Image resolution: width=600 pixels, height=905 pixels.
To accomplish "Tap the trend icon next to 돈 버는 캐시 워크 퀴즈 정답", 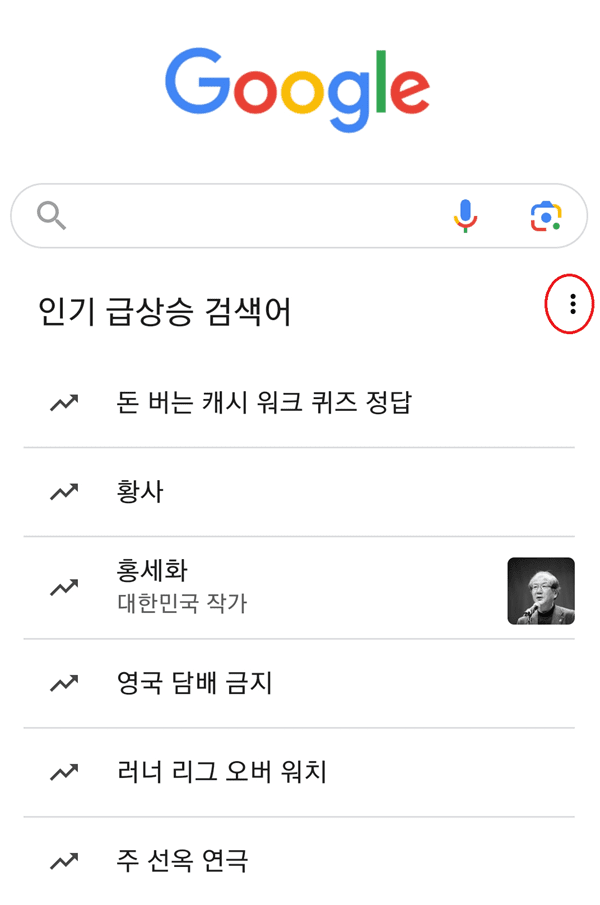I will pos(64,401).
